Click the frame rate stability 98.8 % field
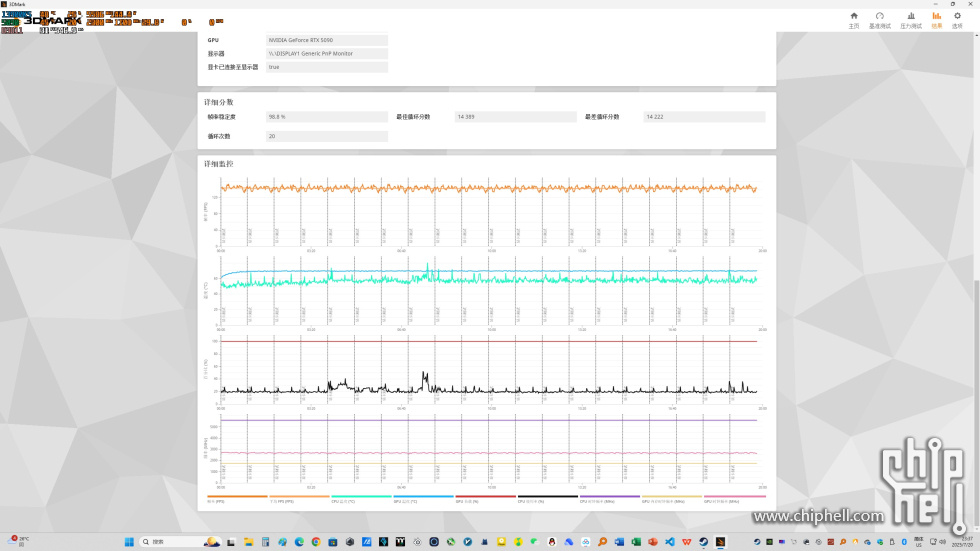This screenshot has width=980, height=551. (x=327, y=117)
